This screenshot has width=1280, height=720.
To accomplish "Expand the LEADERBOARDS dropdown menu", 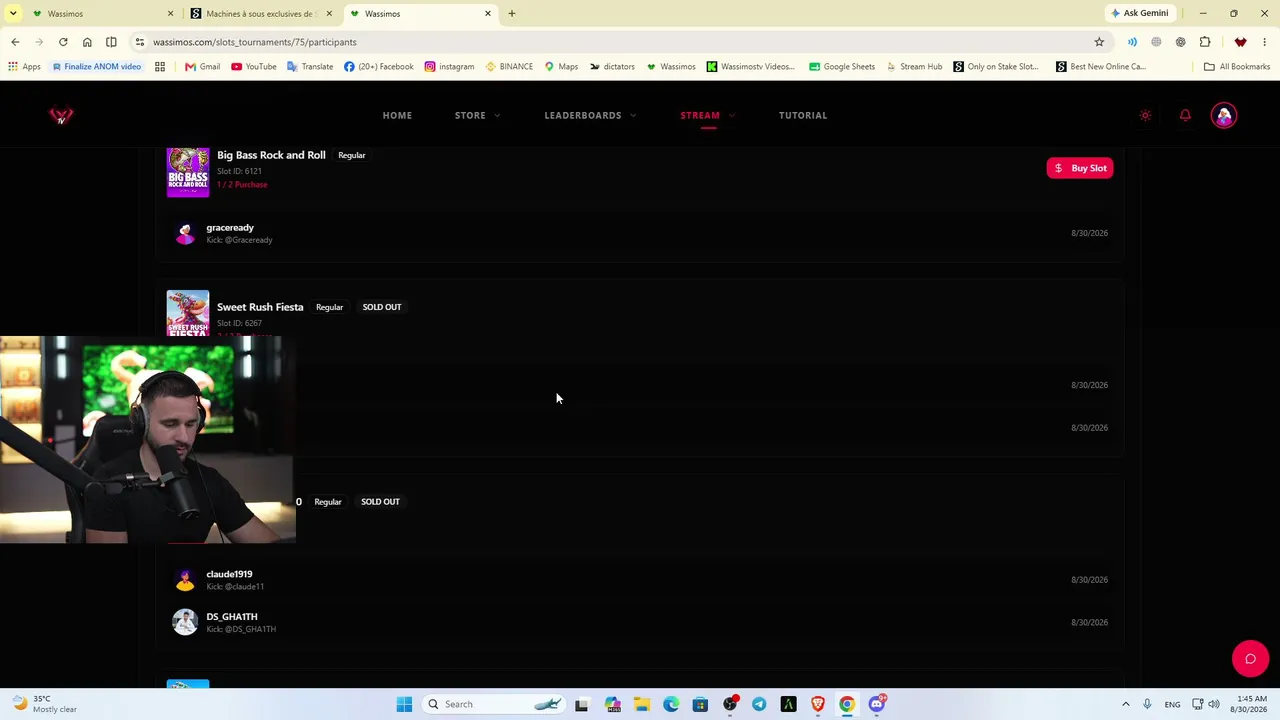I will [x=590, y=115].
